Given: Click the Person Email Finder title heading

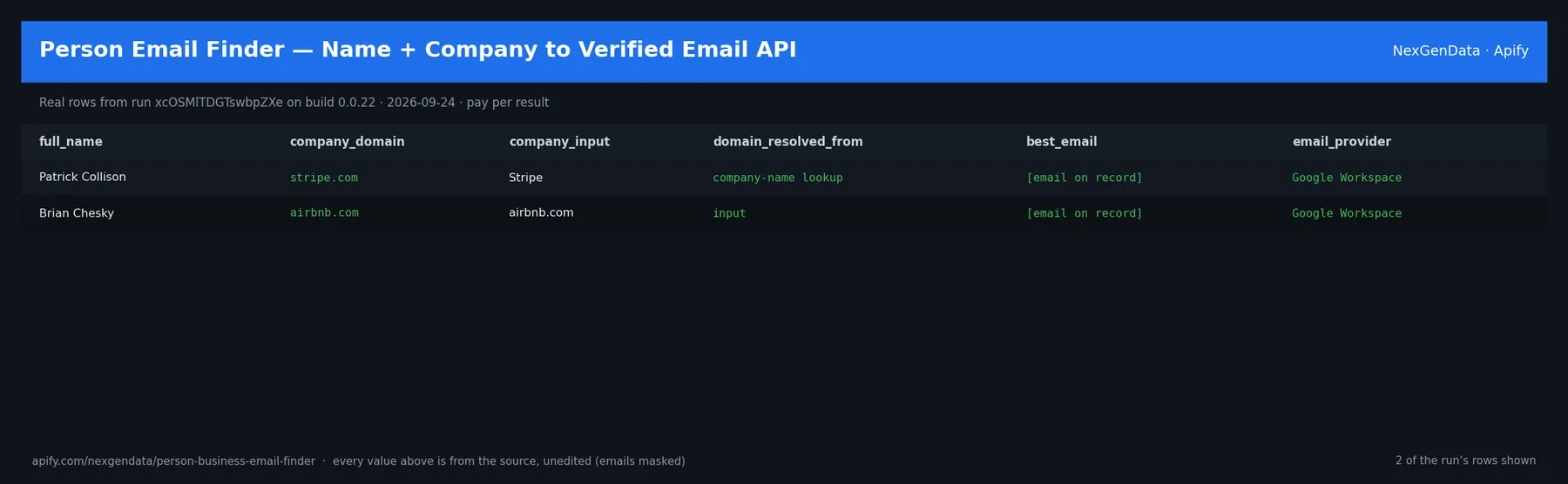Looking at the screenshot, I should pyautogui.click(x=417, y=50).
